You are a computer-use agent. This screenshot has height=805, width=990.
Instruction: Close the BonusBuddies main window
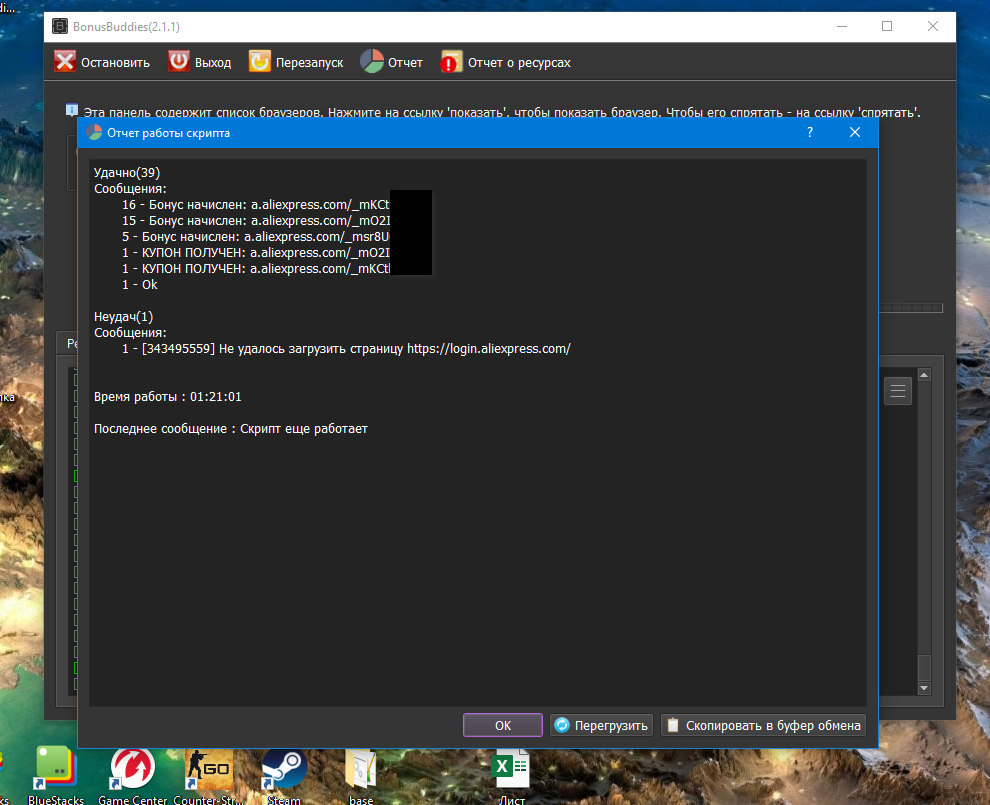coord(933,27)
